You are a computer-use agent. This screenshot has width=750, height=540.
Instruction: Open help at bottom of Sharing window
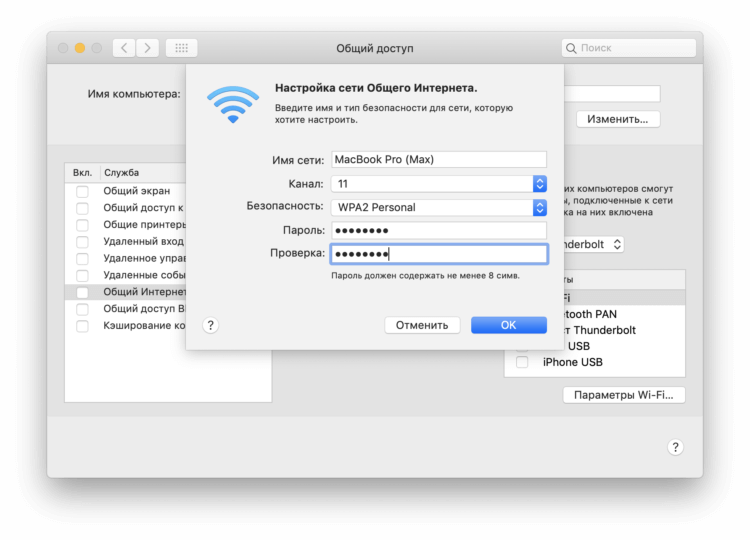675,447
